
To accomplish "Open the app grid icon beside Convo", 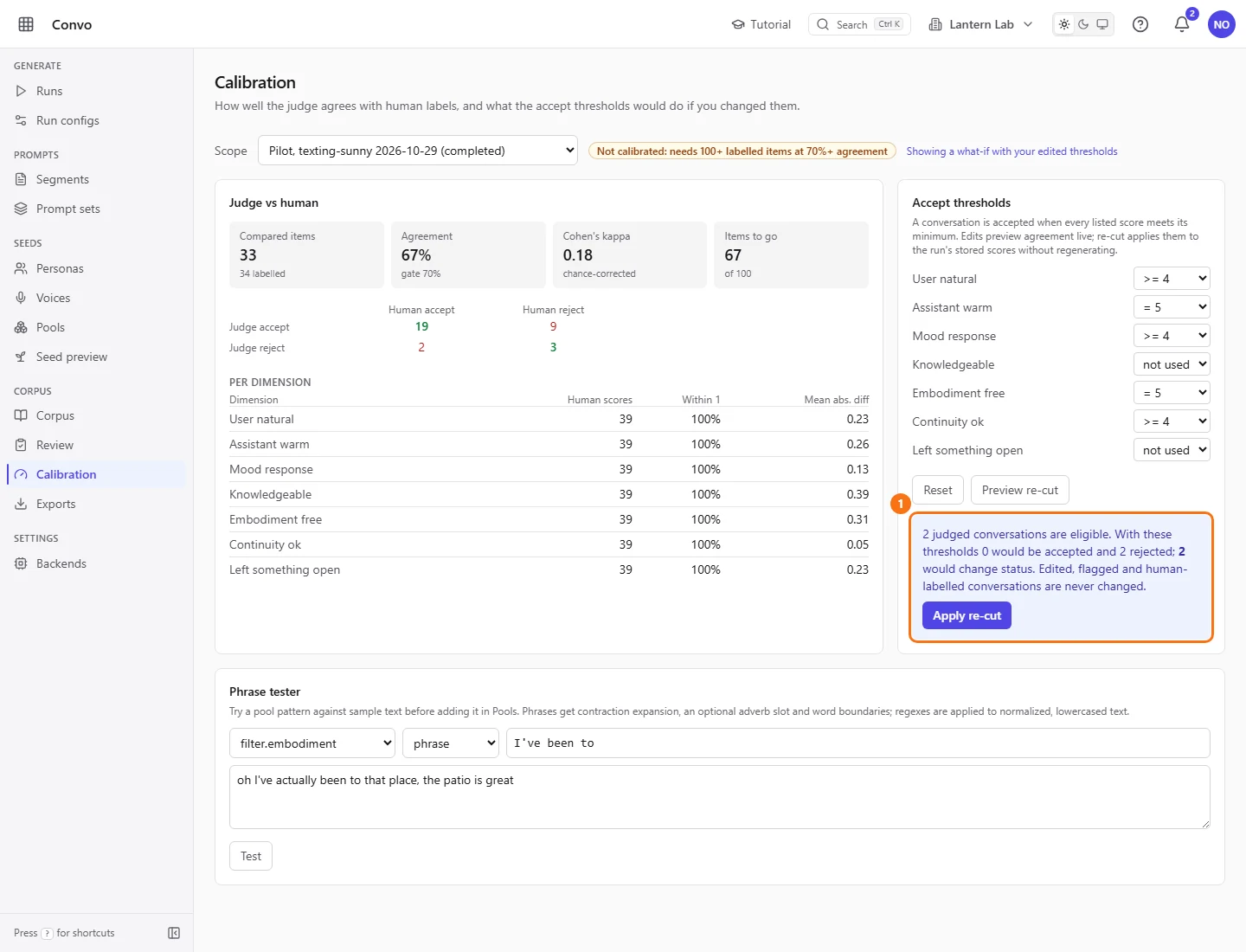I will point(26,24).
